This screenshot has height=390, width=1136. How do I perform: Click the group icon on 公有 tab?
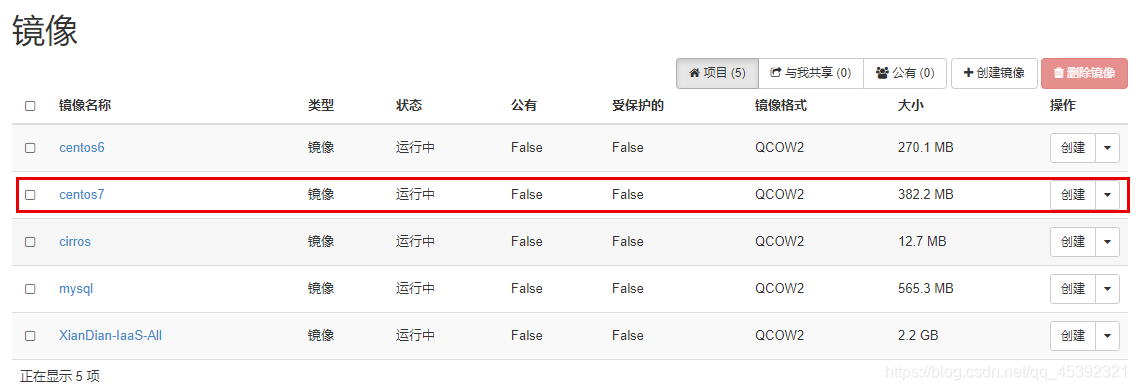pos(882,73)
